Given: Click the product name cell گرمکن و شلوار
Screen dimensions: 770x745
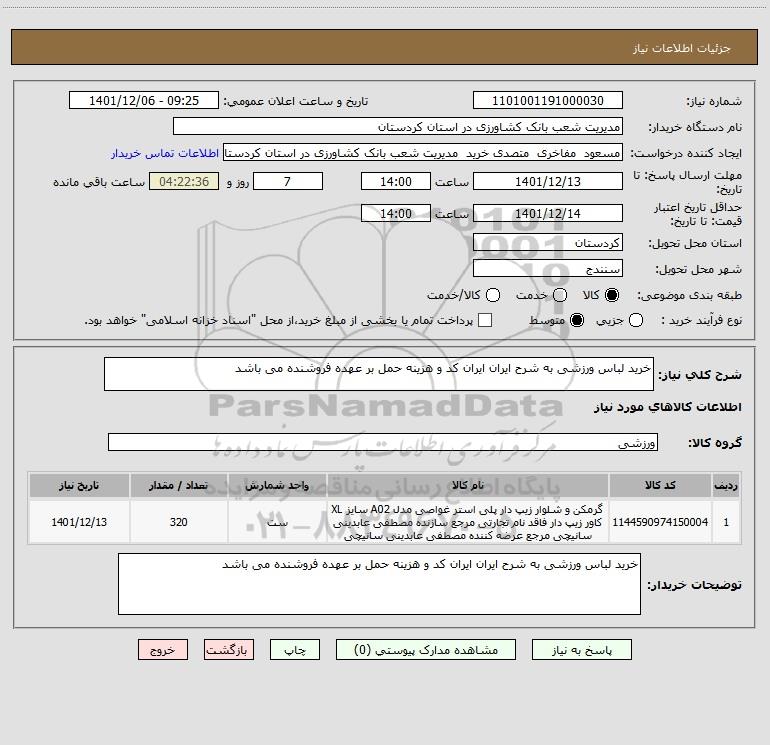Looking at the screenshot, I should click(468, 522).
